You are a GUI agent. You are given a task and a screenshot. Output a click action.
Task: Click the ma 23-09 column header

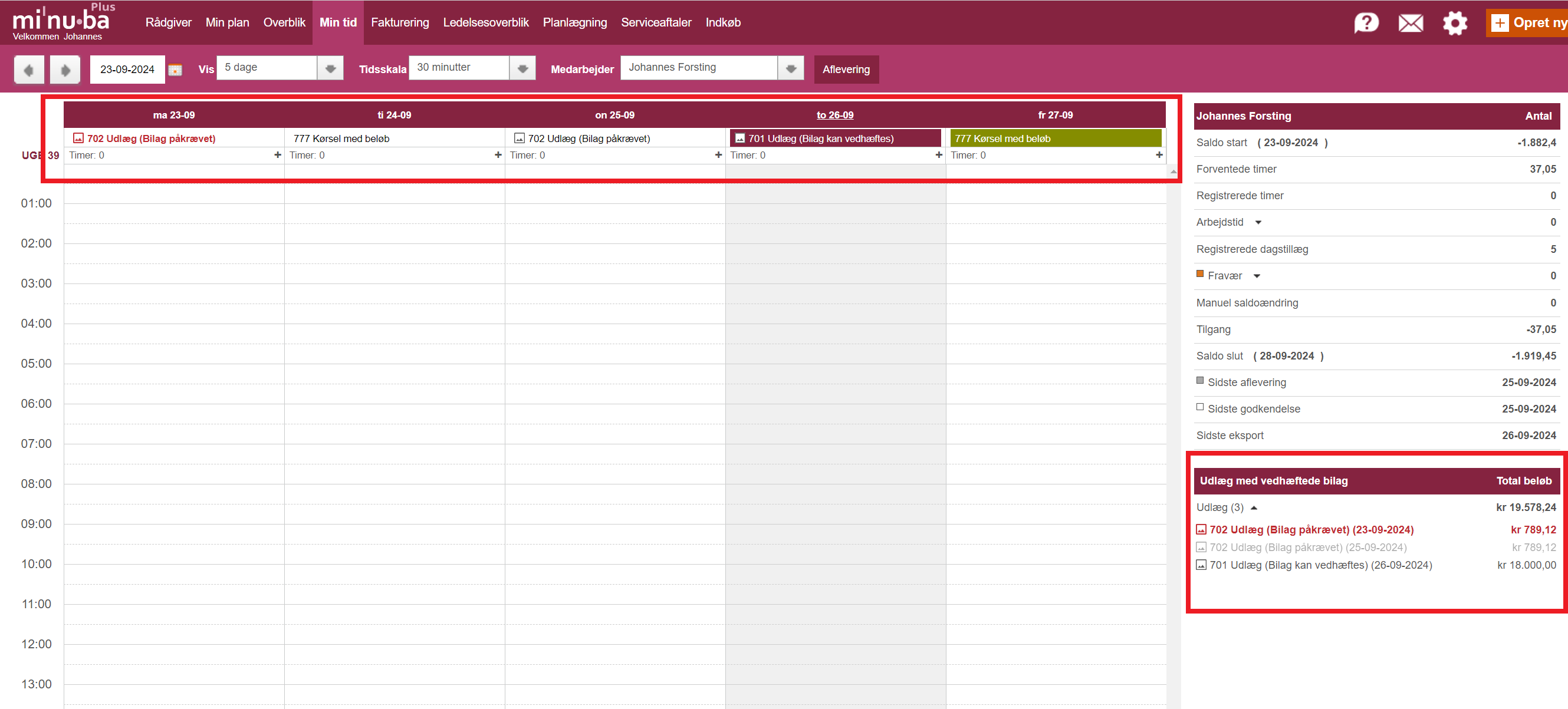[x=173, y=115]
